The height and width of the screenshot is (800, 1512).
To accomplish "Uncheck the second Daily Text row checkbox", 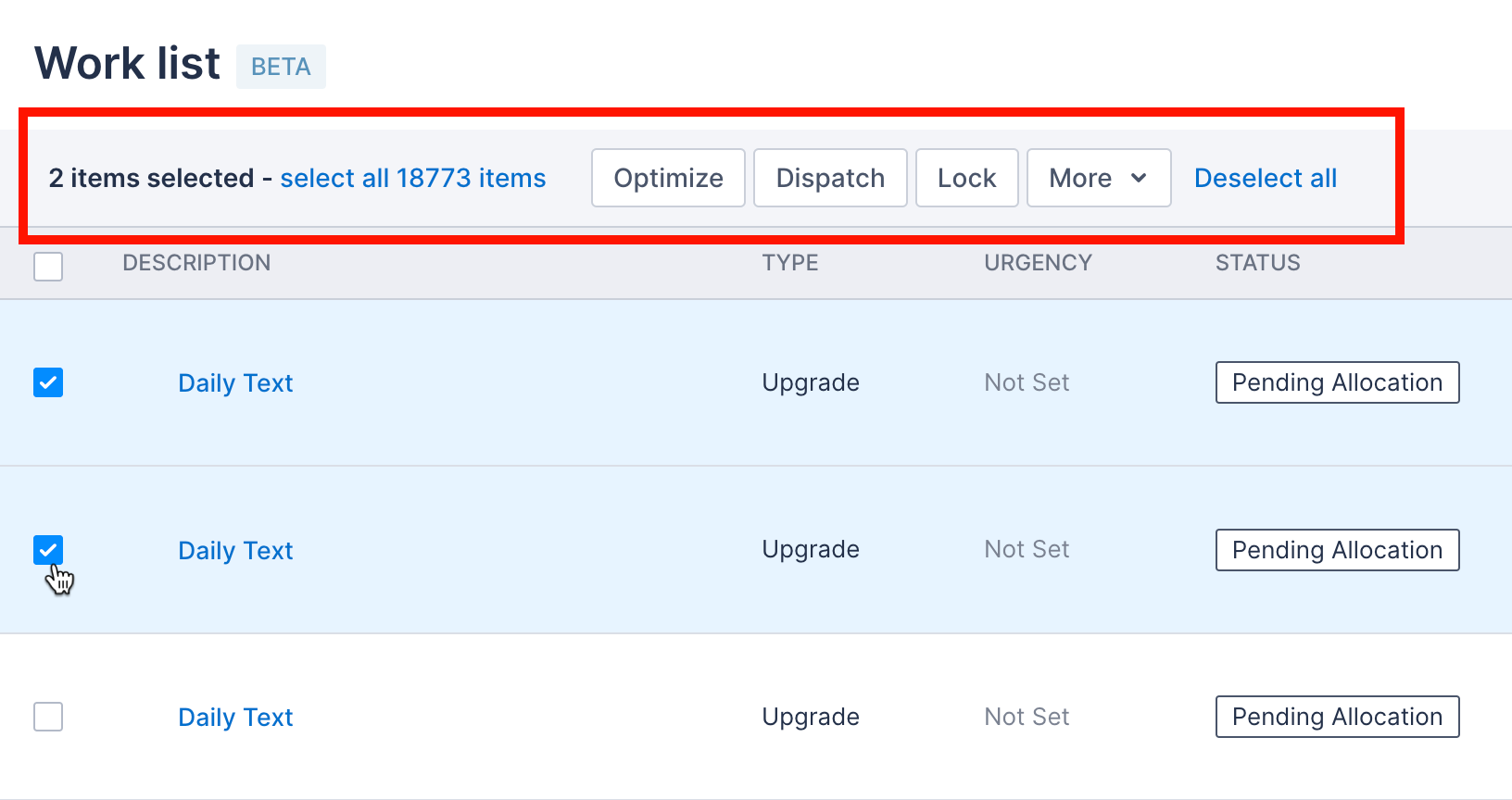I will pos(48,550).
